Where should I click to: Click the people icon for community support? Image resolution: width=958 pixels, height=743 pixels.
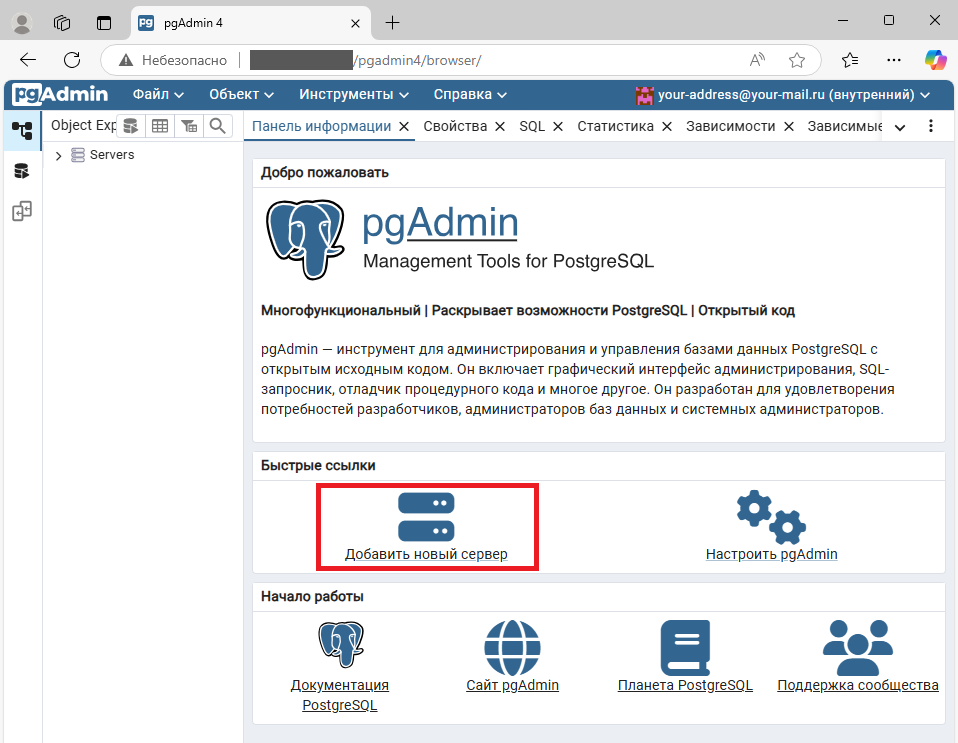tap(858, 648)
